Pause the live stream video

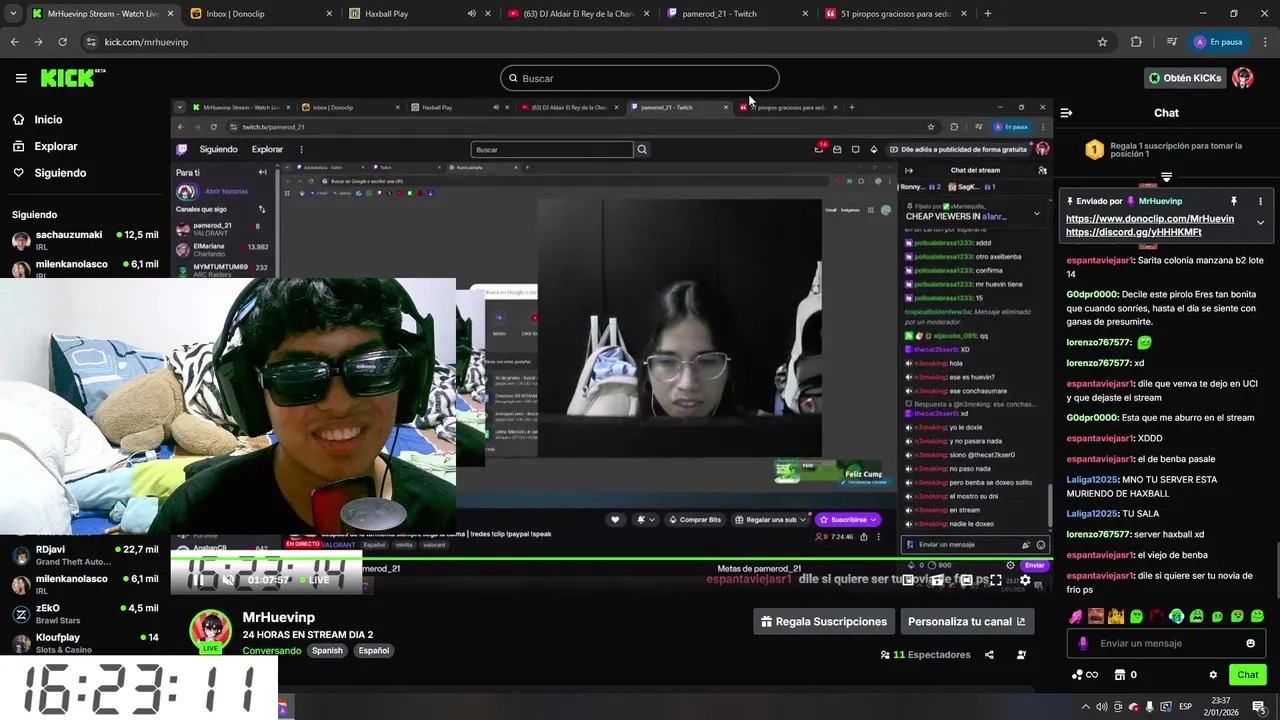[x=197, y=580]
